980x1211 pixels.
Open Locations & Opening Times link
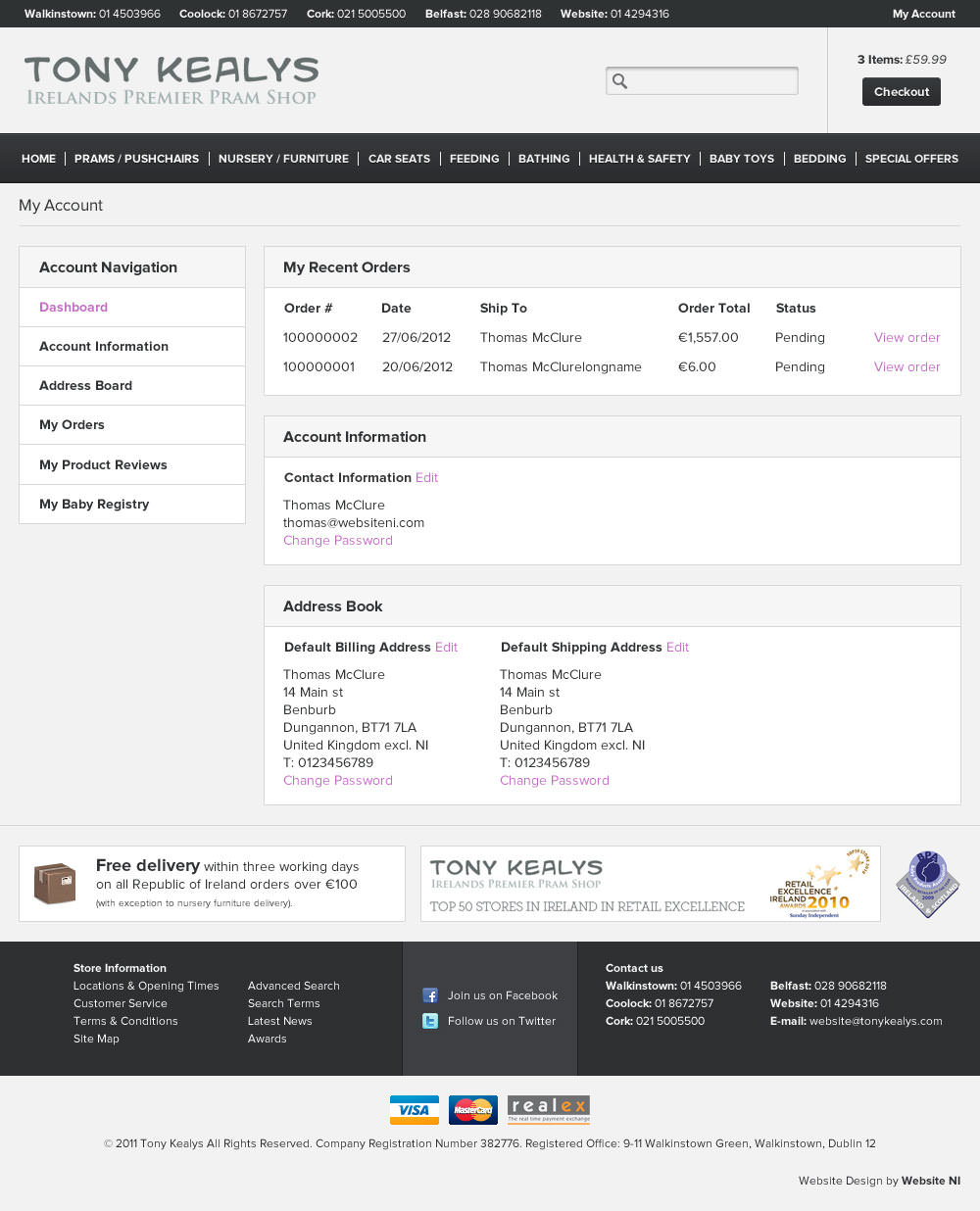click(146, 986)
